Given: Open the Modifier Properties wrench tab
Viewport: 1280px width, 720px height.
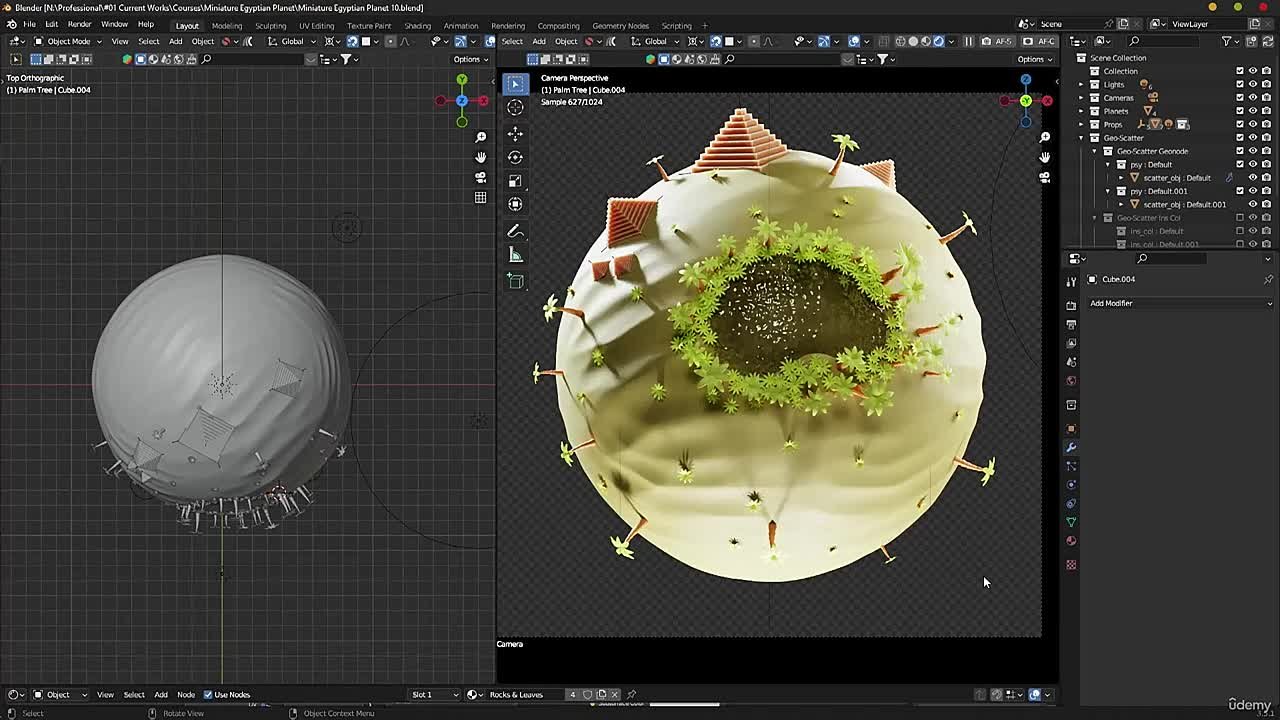Looking at the screenshot, I should pos(1071,446).
